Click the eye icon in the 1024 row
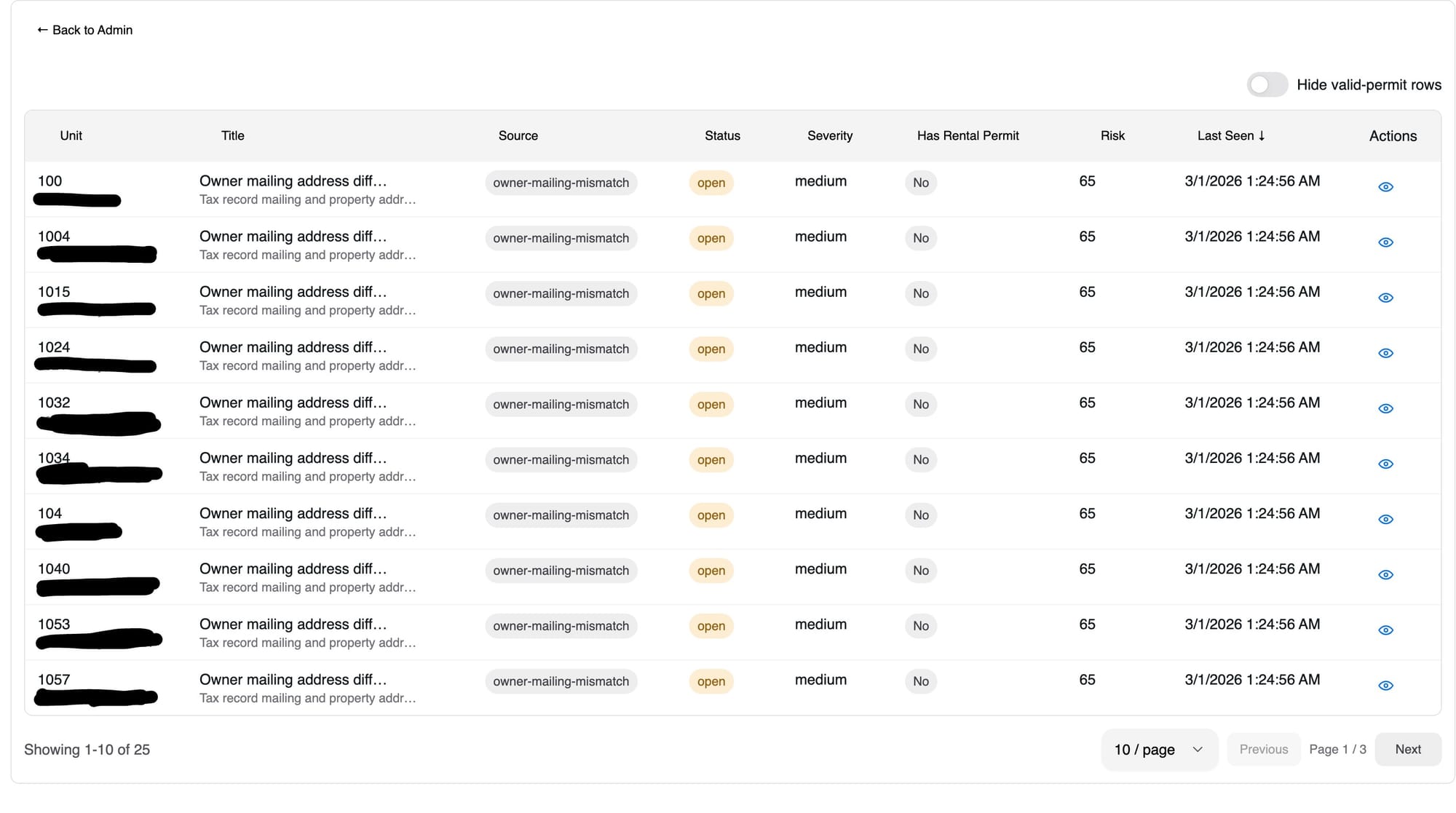The height and width of the screenshot is (813, 1456). [x=1385, y=353]
